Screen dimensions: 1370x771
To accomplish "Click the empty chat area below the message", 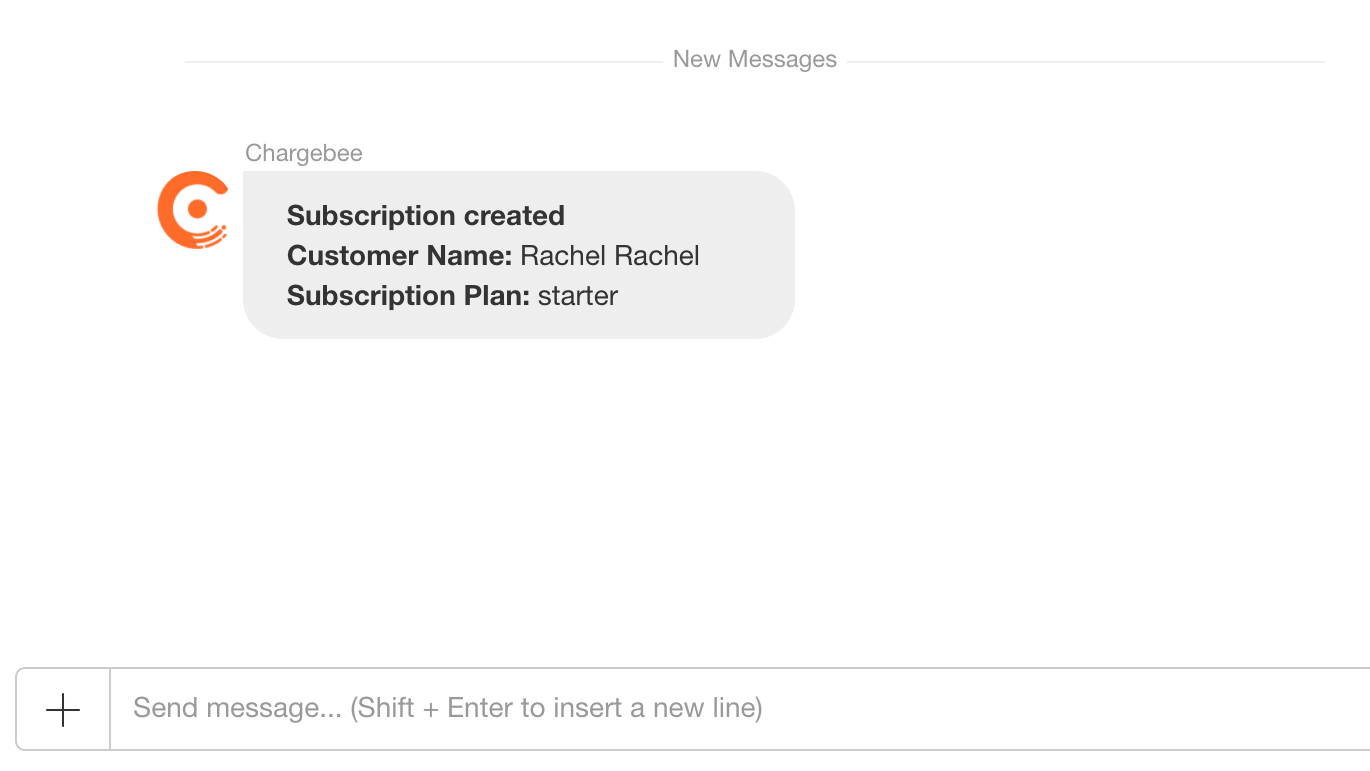I will point(700,500).
